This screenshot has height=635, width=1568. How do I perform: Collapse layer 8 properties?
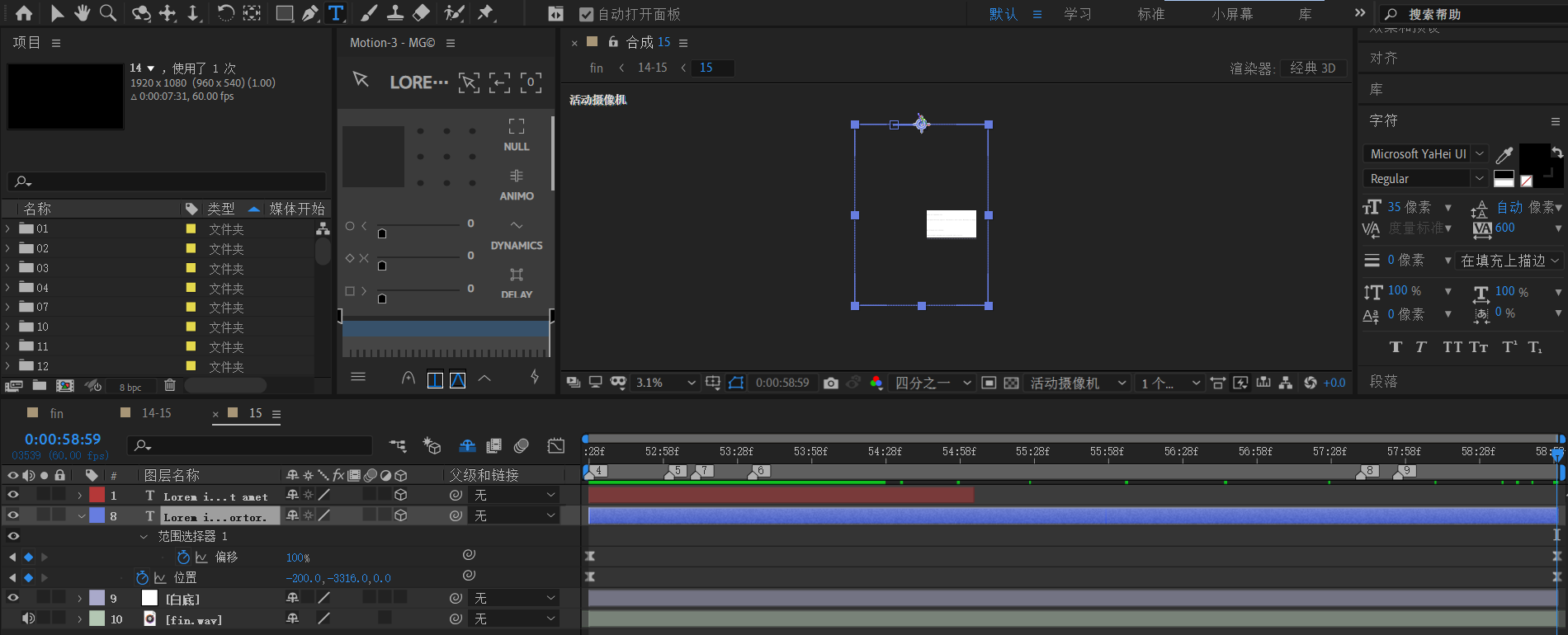[81, 516]
